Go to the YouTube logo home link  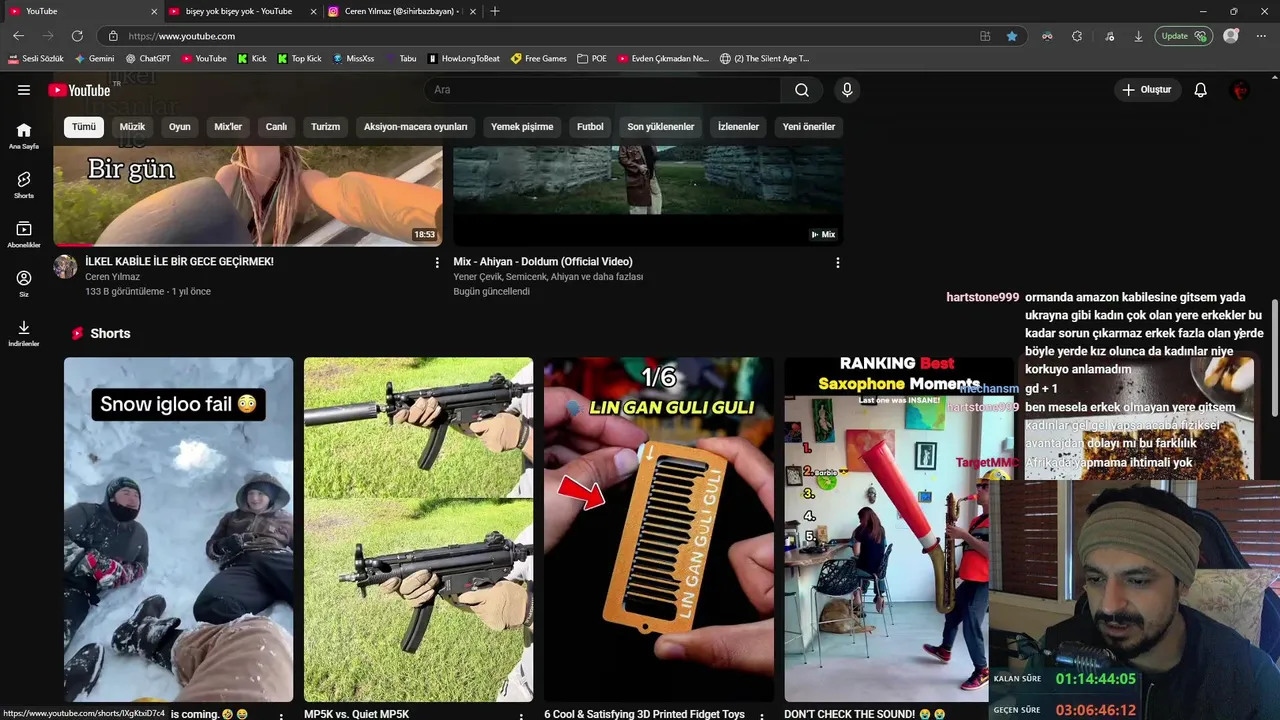(79, 90)
